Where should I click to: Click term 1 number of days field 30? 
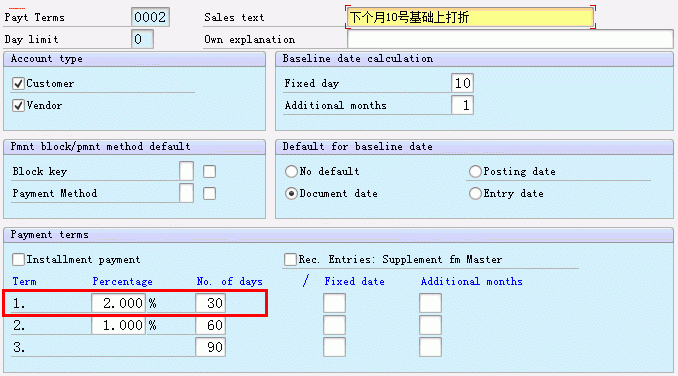tap(210, 303)
